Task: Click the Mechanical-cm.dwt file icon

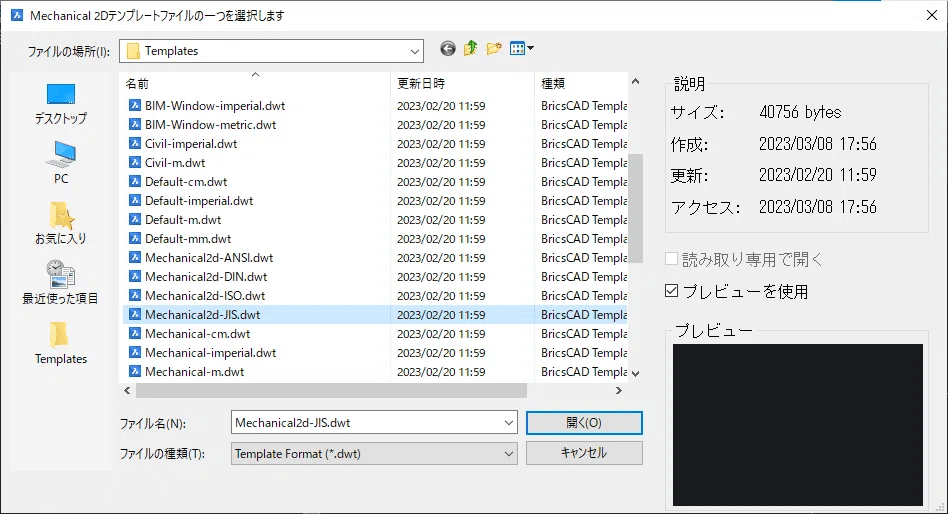Action: pos(135,333)
